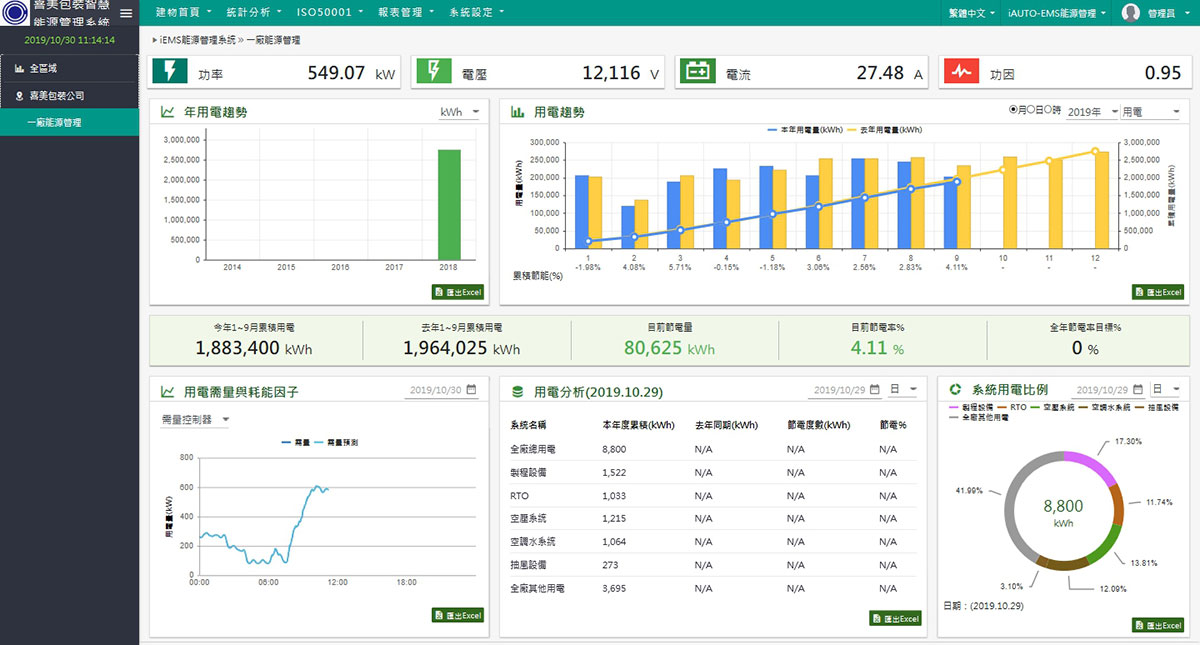Expand the 需量控制器 dropdown

tap(196, 420)
